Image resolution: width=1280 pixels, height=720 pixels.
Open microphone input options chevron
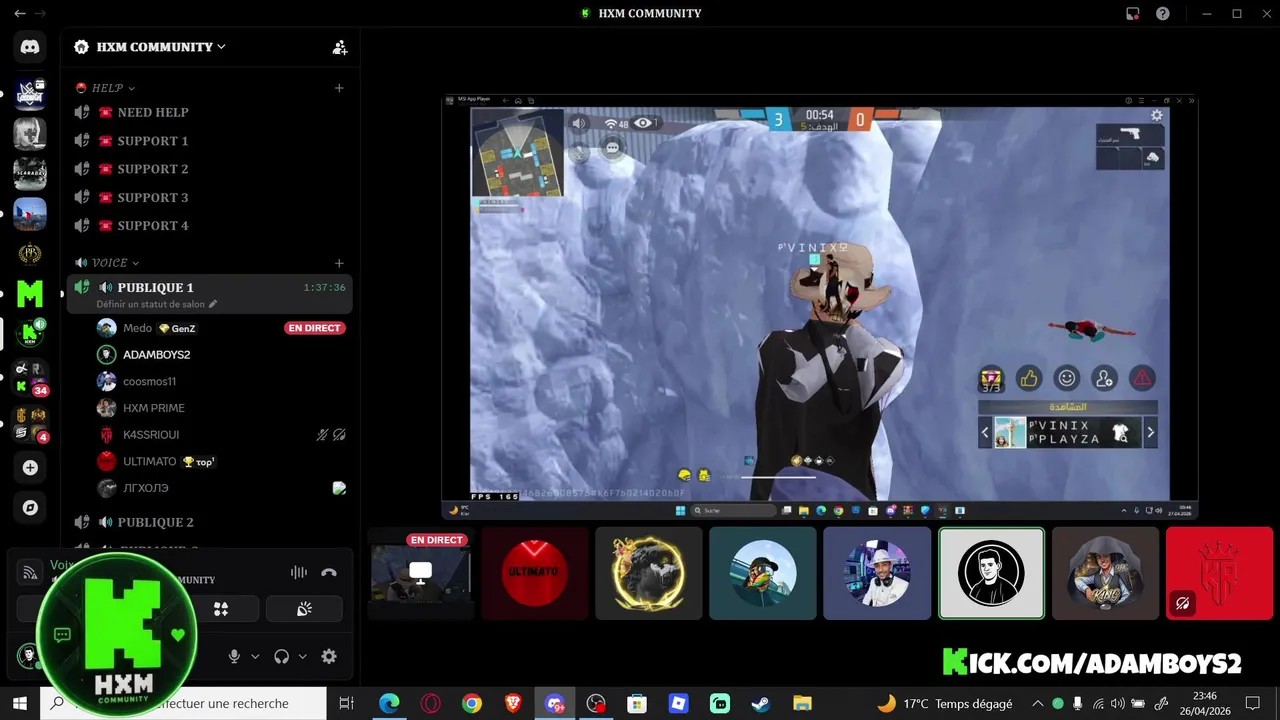[x=255, y=657]
